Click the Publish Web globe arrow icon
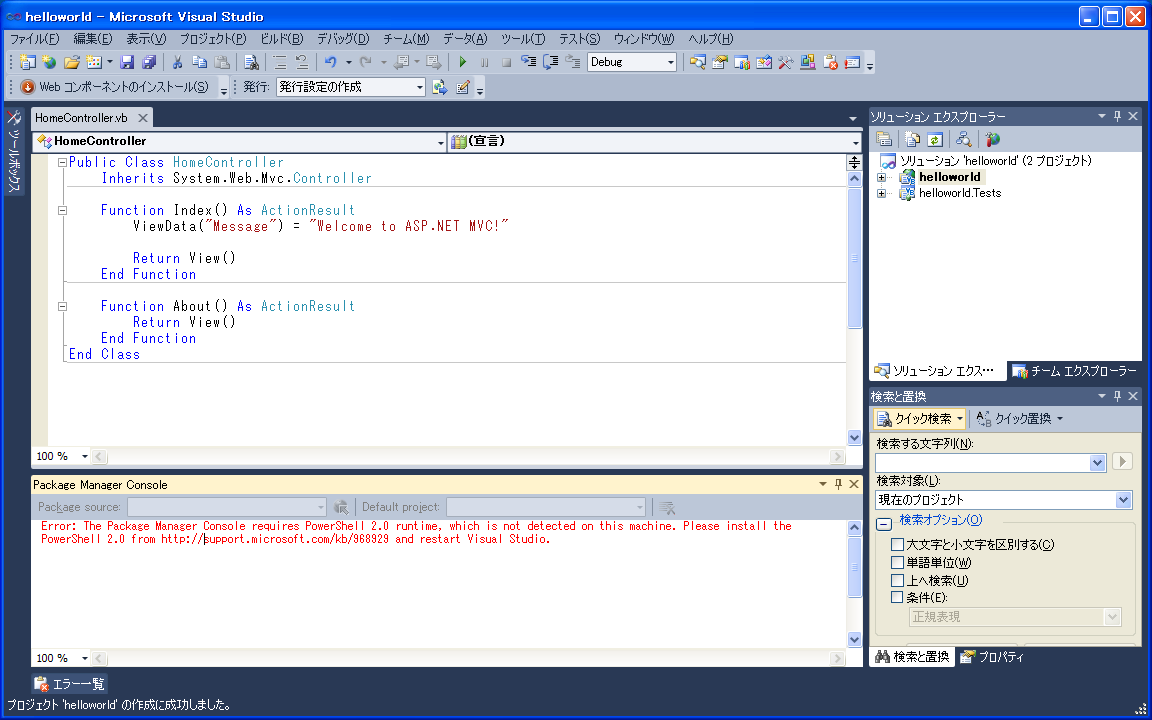 439,87
